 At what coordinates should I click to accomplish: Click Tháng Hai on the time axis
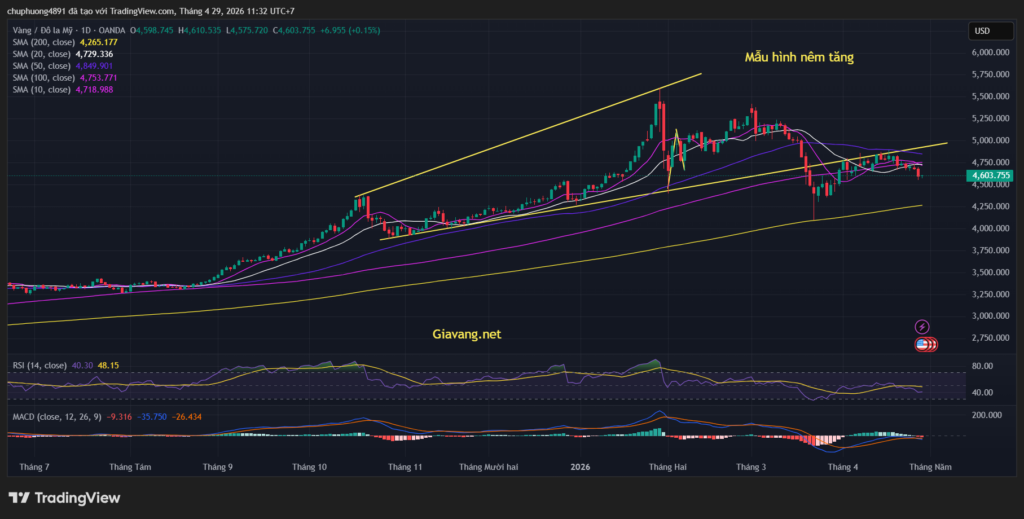(667, 466)
